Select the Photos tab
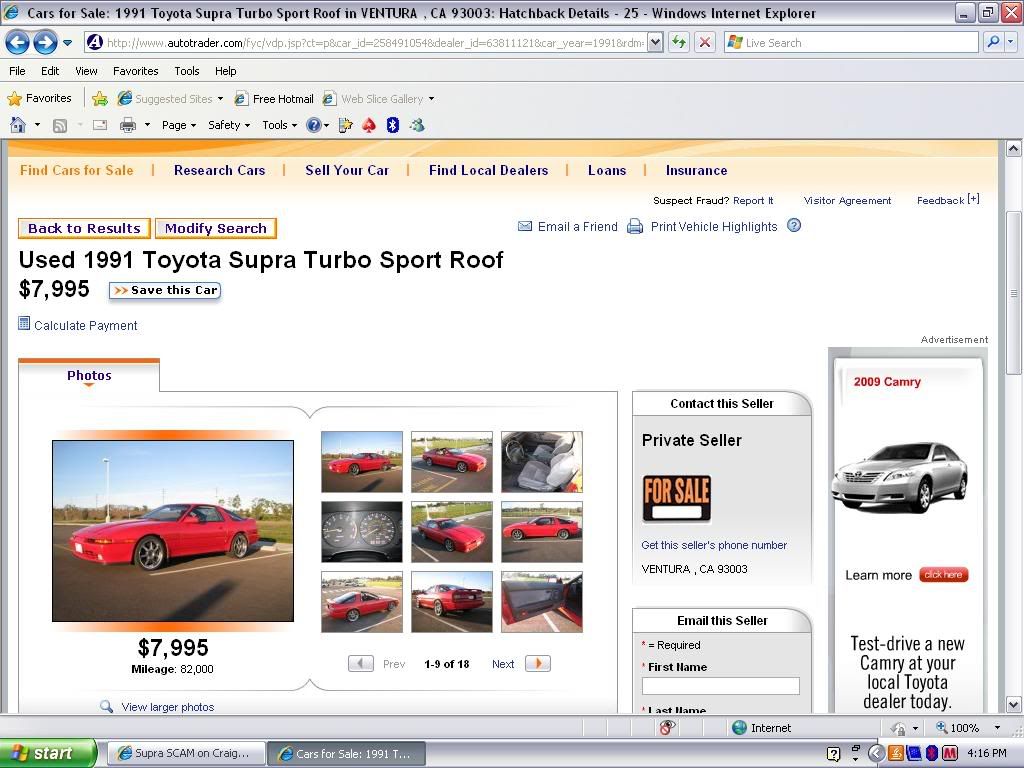The width and height of the screenshot is (1024, 768). pyautogui.click(x=89, y=376)
